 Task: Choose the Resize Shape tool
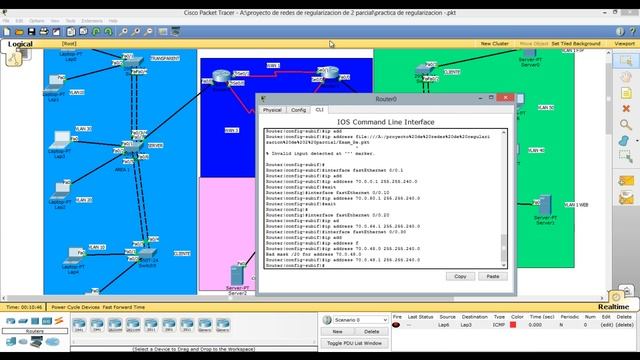[x=626, y=157]
